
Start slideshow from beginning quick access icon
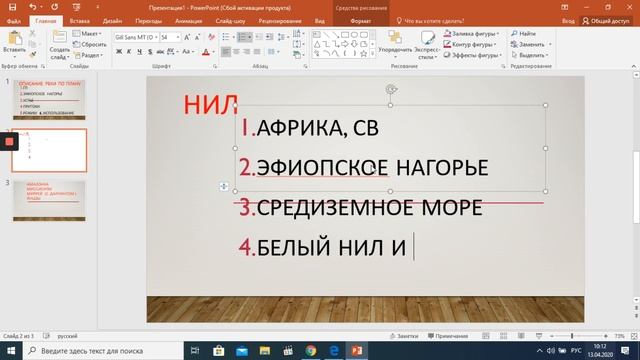pos(76,7)
